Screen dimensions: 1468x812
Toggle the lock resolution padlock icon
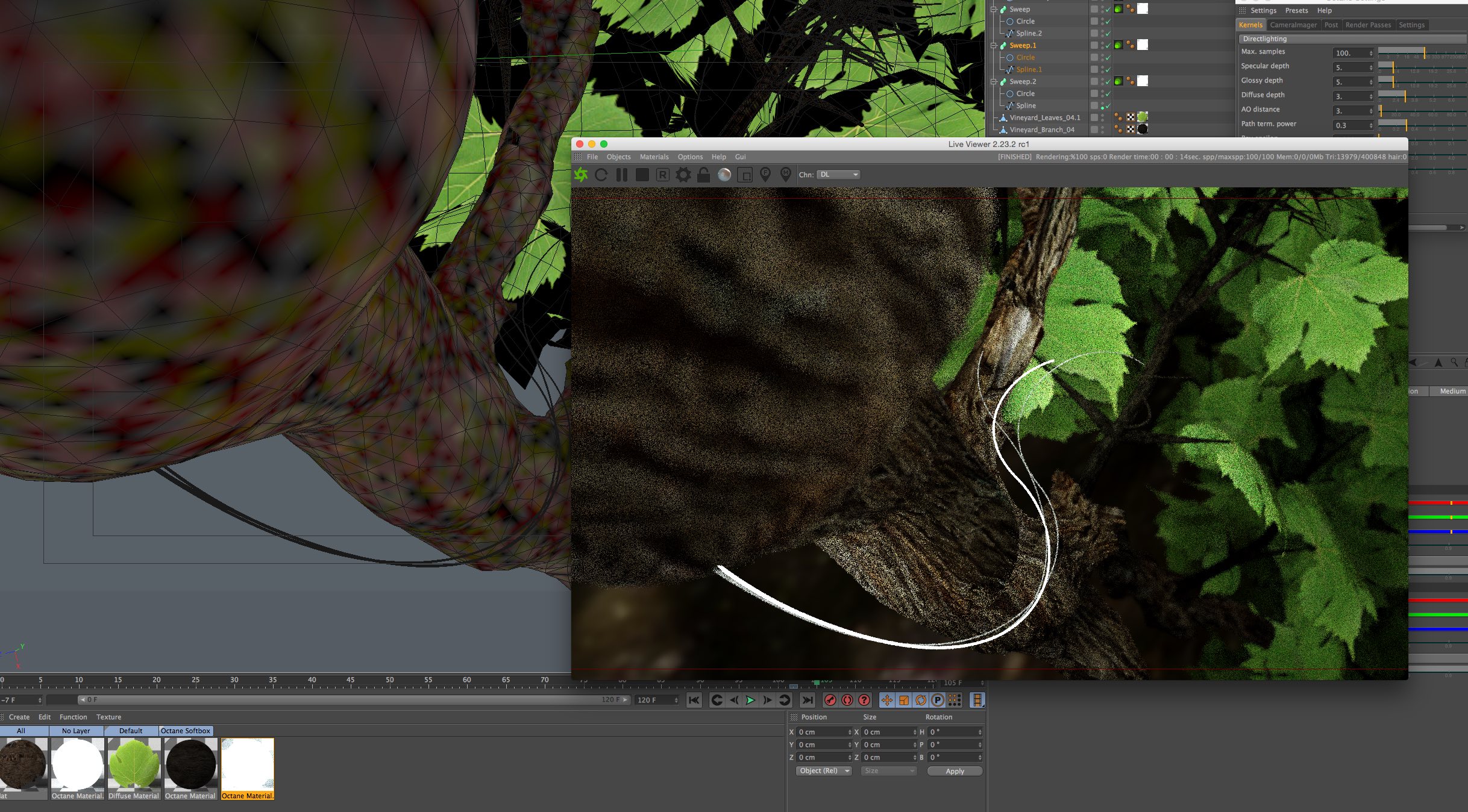click(703, 175)
